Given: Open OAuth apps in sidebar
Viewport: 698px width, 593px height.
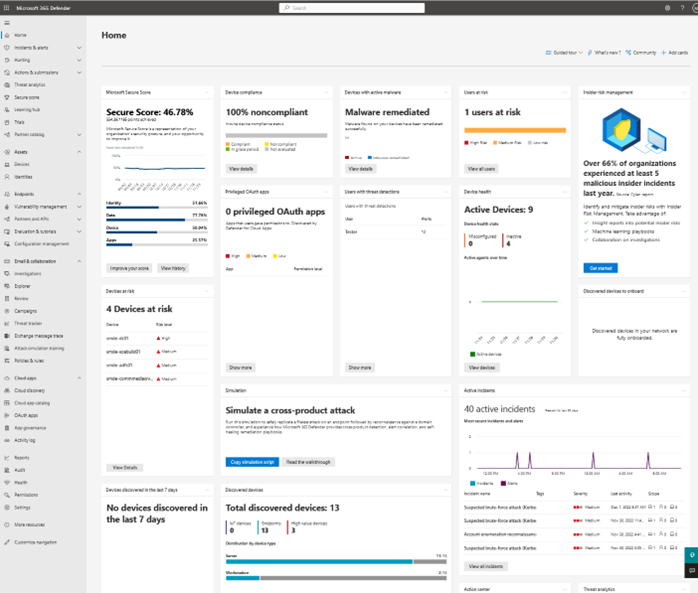Looking at the screenshot, I should coord(26,415).
